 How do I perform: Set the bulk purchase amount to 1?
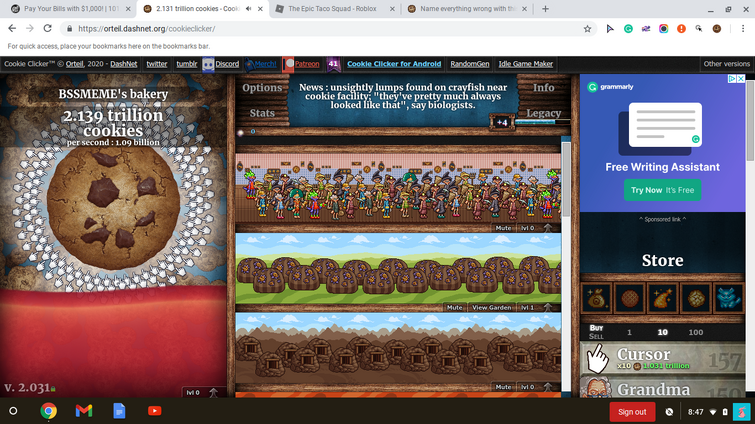[x=629, y=332]
